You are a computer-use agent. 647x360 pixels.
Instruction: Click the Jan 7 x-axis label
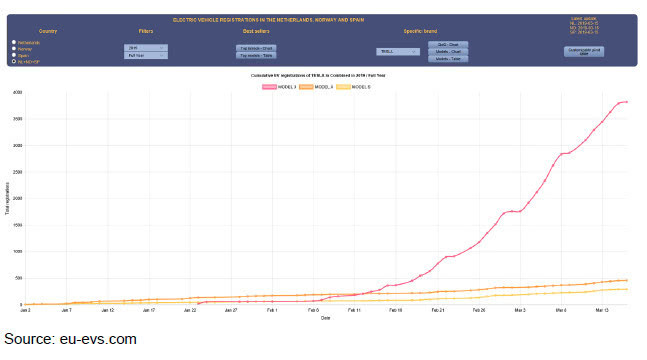66,310
